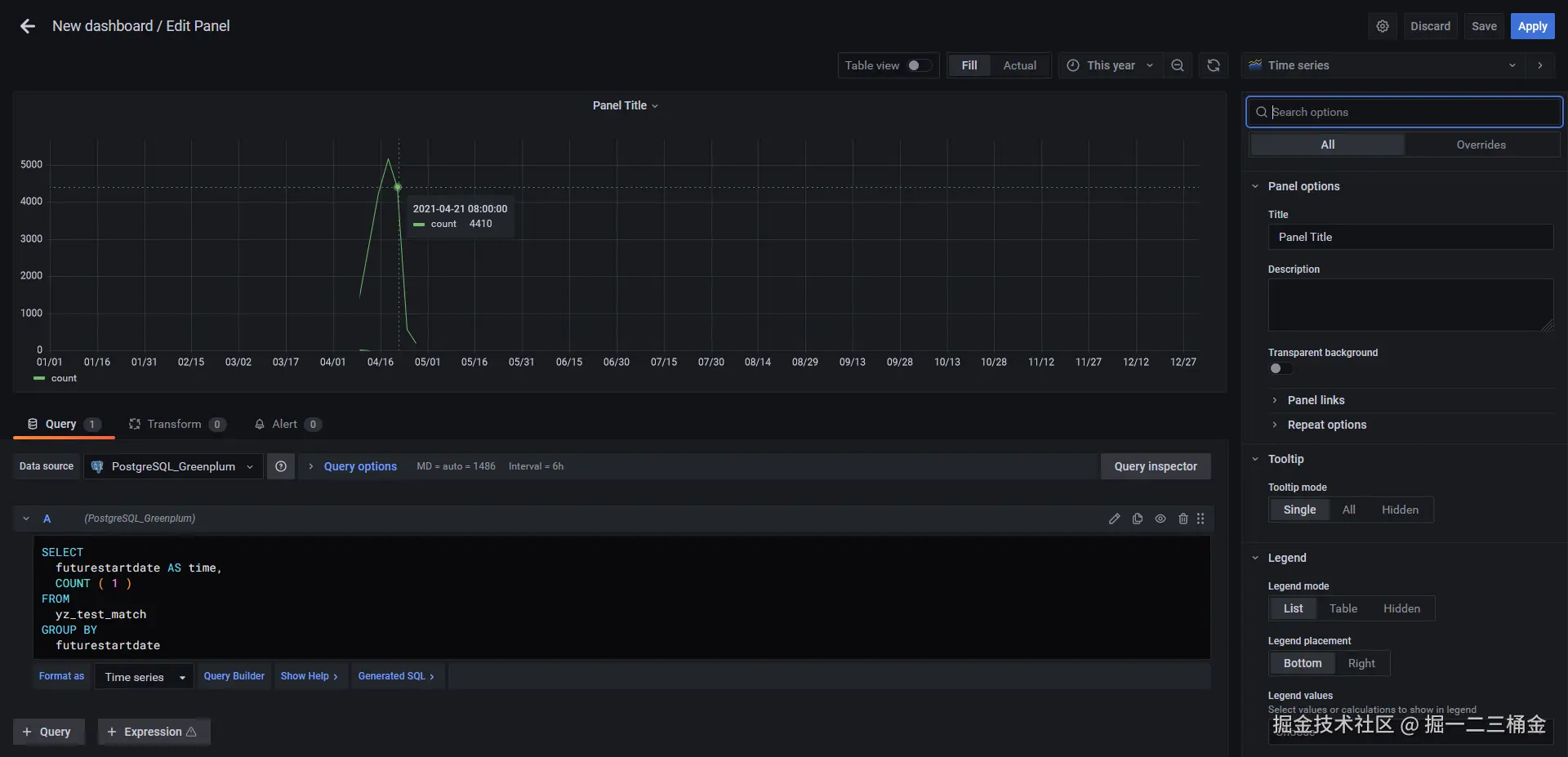This screenshot has height=757, width=1568.
Task: Open the Query Builder
Action: [234, 676]
